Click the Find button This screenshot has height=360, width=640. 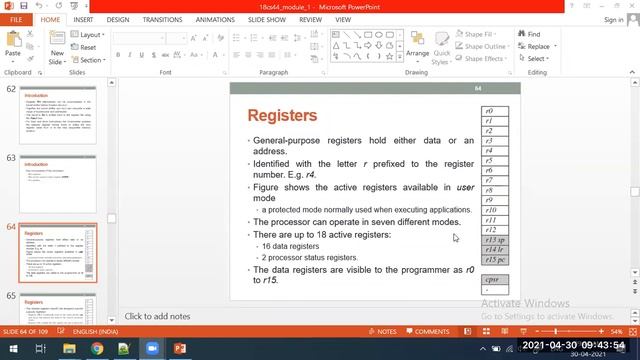pos(529,34)
